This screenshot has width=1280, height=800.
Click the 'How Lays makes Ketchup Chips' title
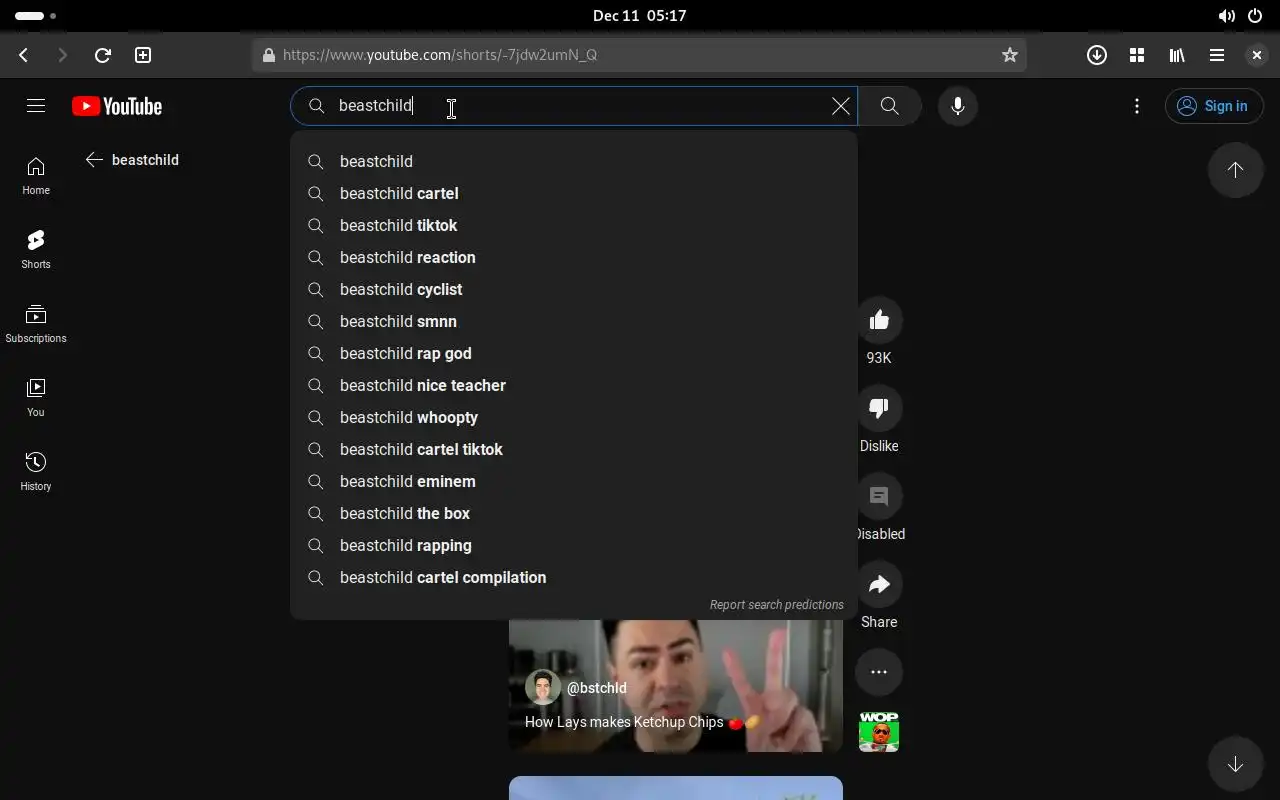coord(642,722)
